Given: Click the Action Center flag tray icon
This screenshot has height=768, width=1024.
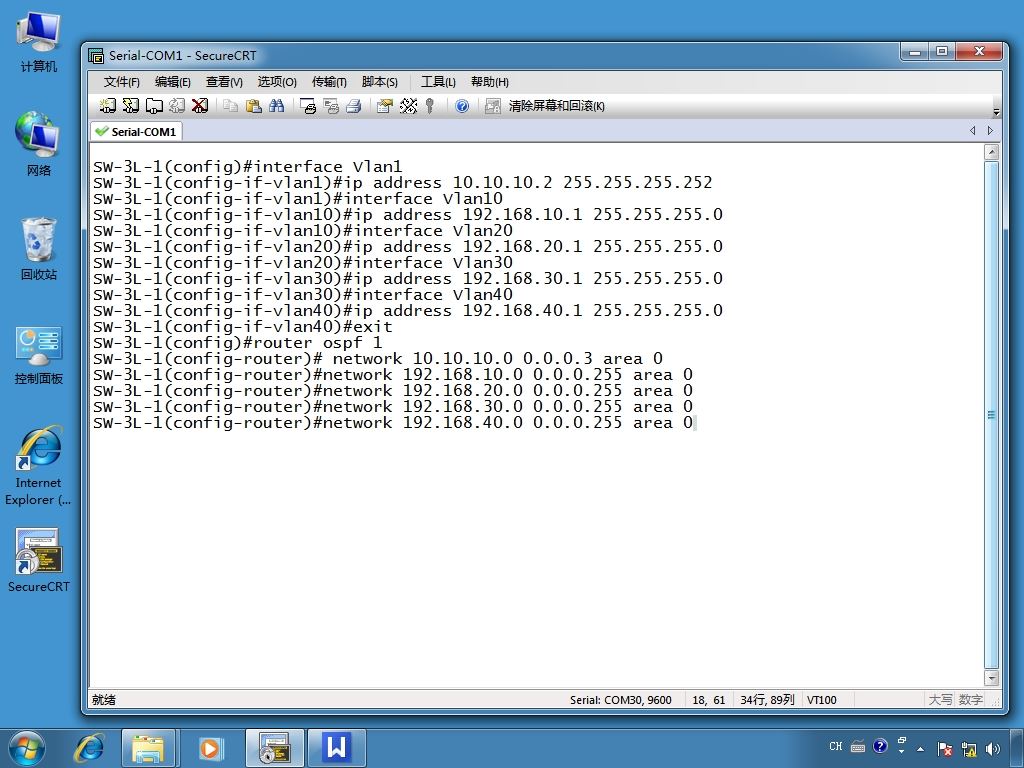Looking at the screenshot, I should point(944,749).
